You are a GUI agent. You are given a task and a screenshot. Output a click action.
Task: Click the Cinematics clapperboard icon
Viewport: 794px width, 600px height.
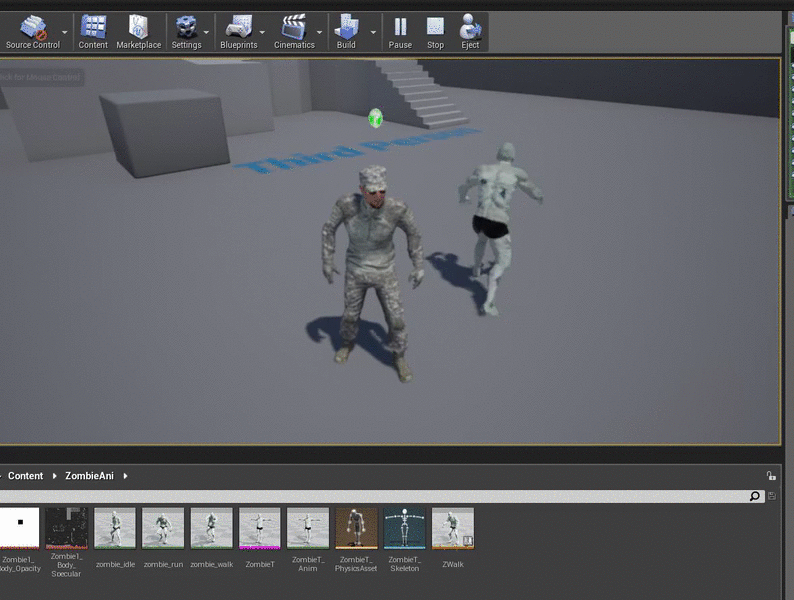click(294, 31)
